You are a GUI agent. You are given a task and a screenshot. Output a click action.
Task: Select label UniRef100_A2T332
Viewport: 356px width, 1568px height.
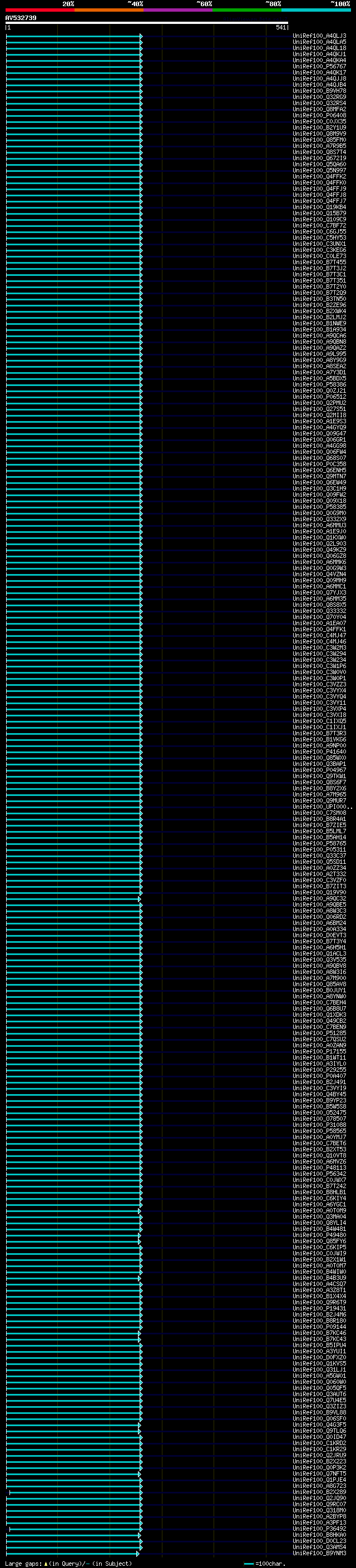click(x=319, y=874)
